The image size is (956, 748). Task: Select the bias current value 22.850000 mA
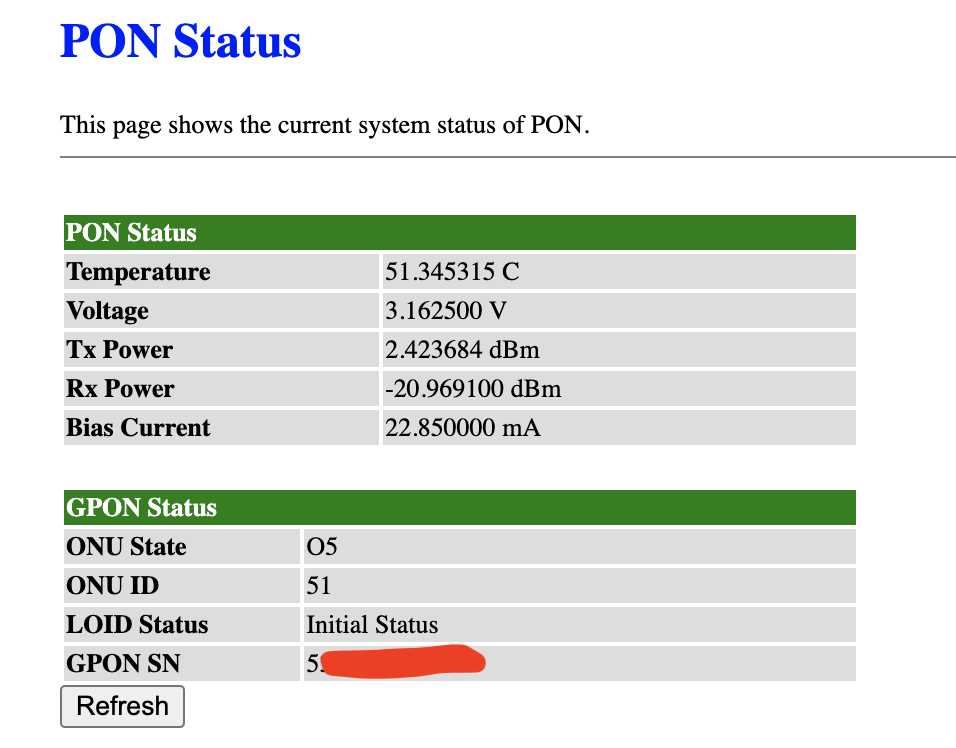click(x=462, y=428)
